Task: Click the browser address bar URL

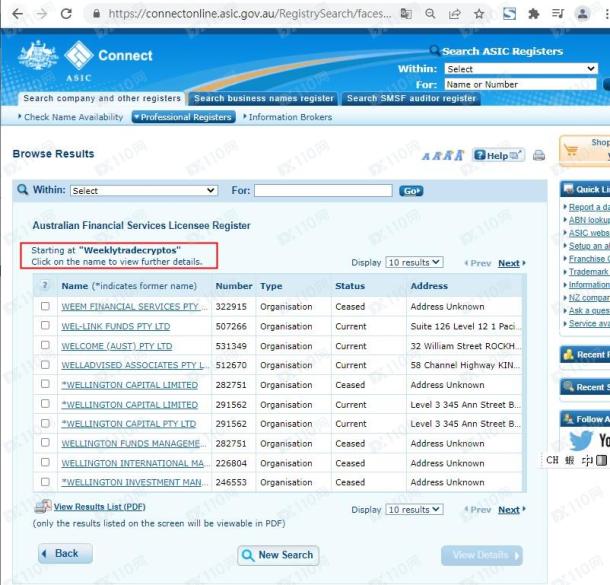Action: pos(250,14)
